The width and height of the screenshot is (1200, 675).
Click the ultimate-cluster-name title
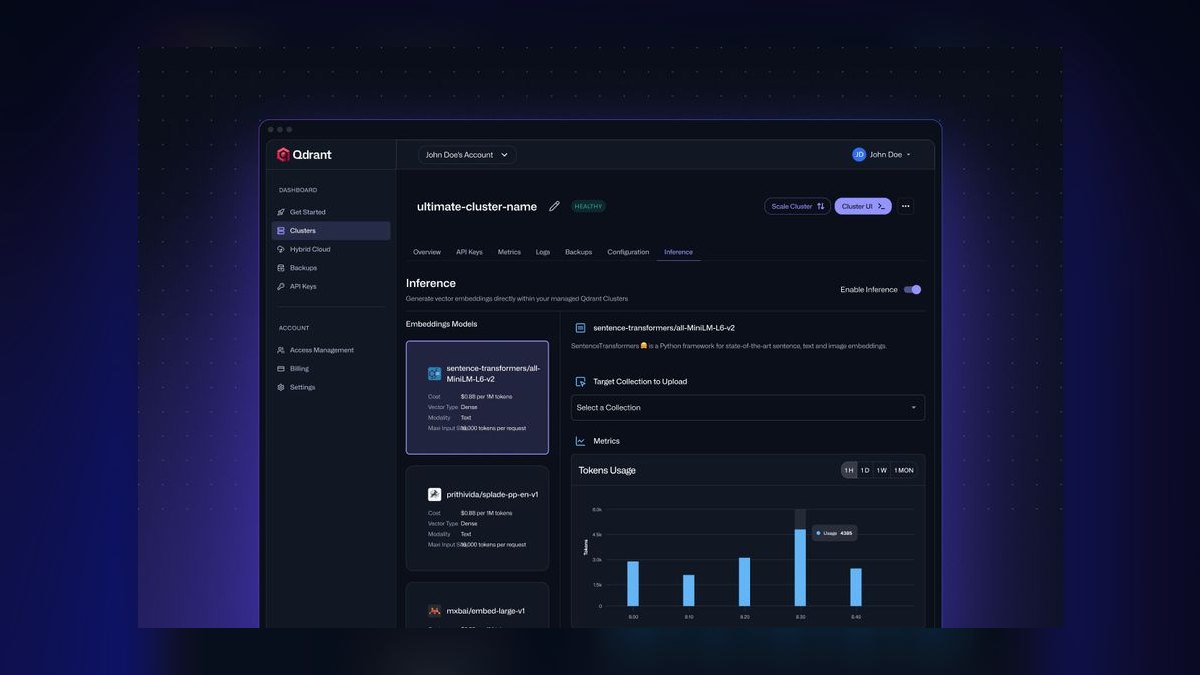(477, 206)
